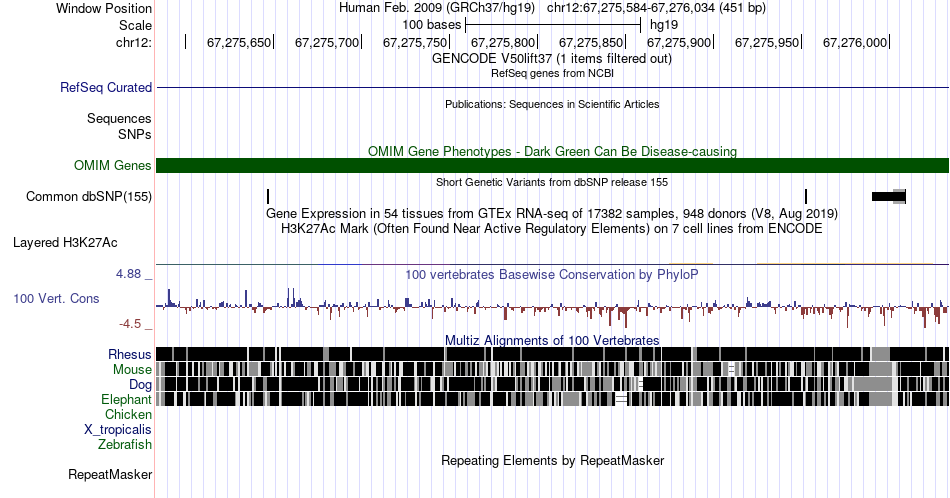The height and width of the screenshot is (498, 950).
Task: Click the Window Position track label
Action: (x=104, y=8)
